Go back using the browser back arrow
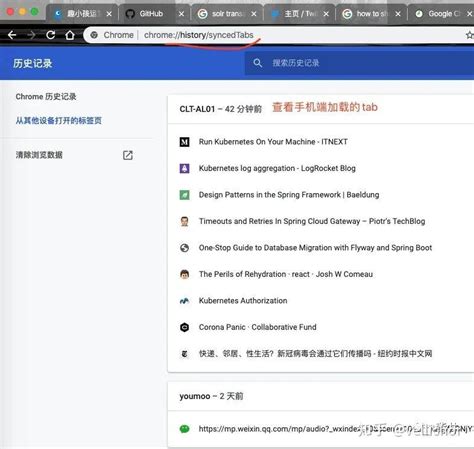474x449 pixels. 12,35
